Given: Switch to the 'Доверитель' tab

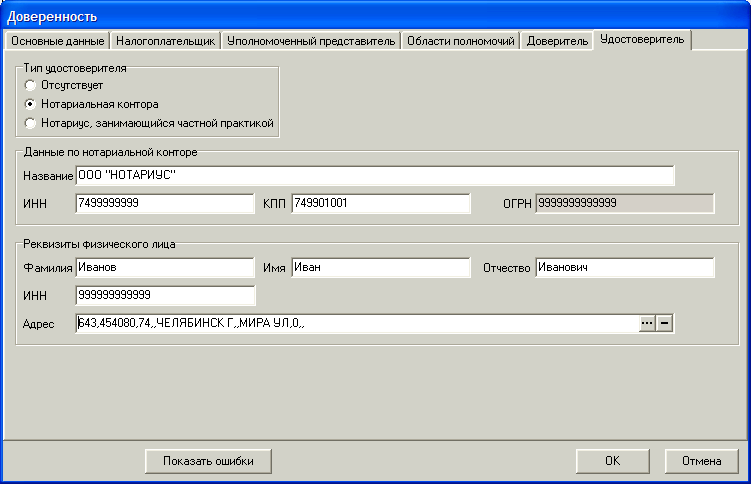Looking at the screenshot, I should pyautogui.click(x=557, y=41).
